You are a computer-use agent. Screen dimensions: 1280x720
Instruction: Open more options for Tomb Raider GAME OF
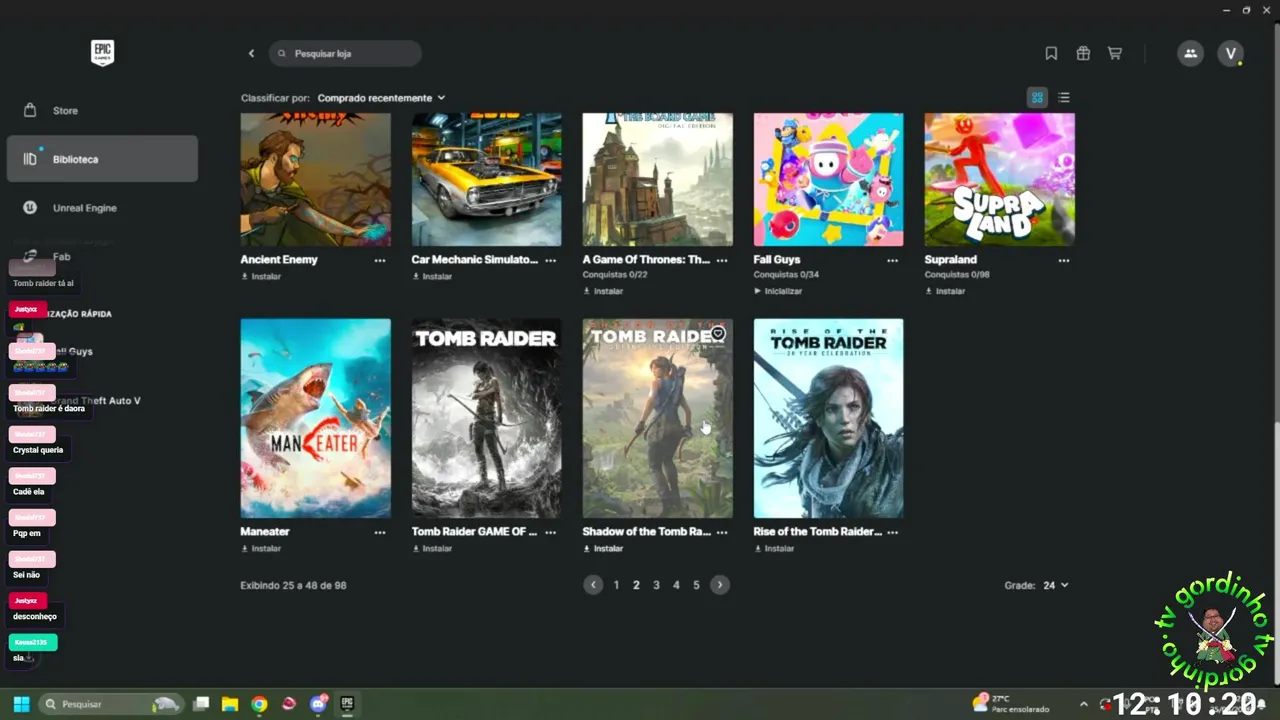(x=550, y=533)
